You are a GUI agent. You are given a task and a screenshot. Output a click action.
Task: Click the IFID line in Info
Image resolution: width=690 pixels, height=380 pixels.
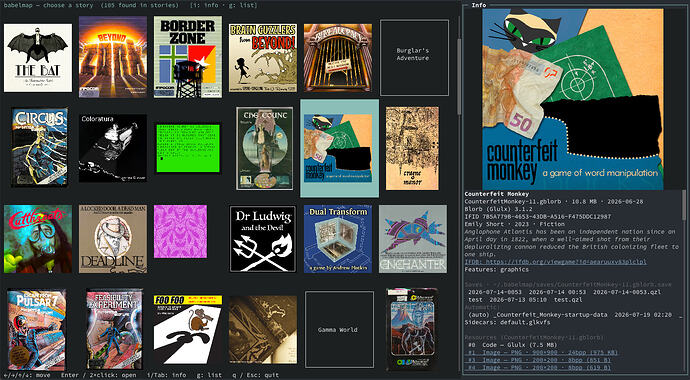coord(539,216)
